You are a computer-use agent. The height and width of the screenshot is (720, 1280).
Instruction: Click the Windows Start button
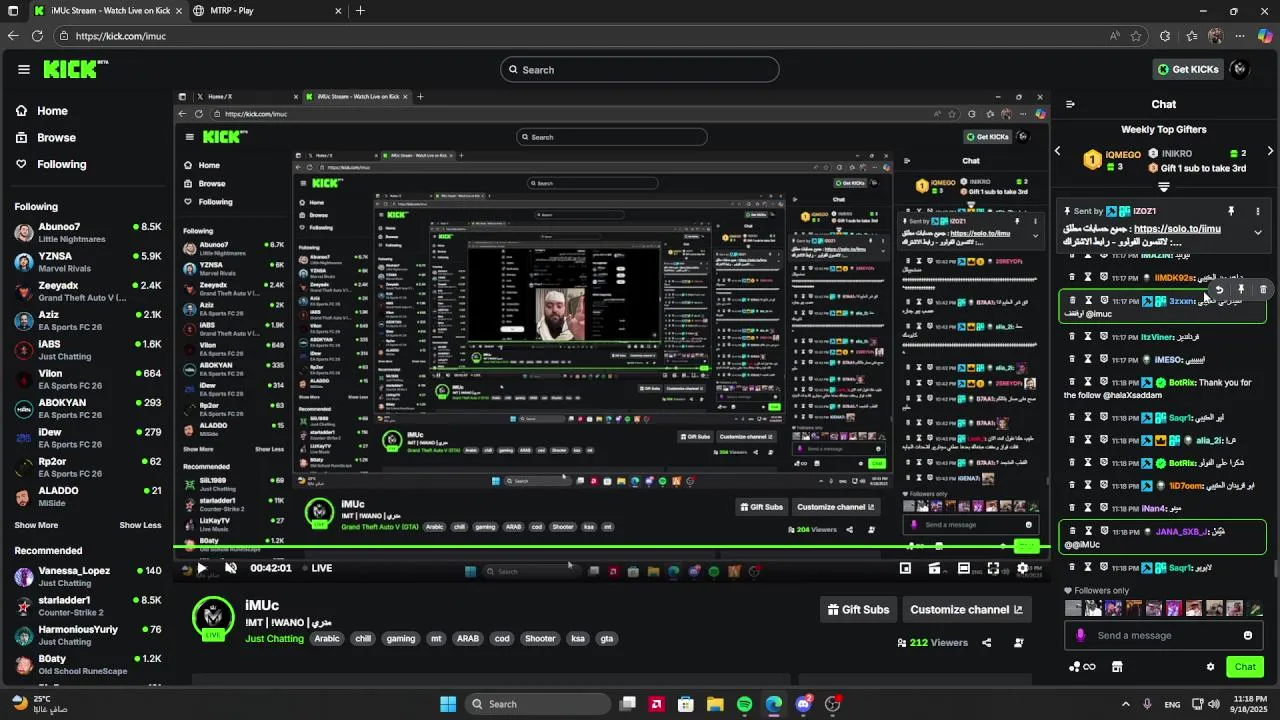click(448, 704)
